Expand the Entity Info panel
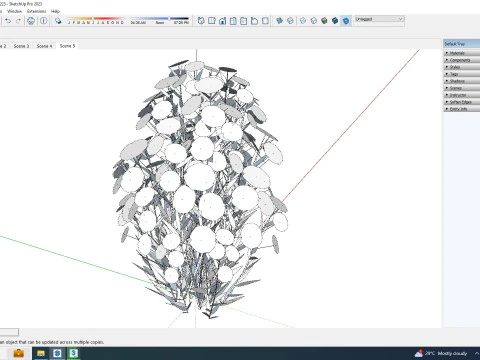 point(462,109)
